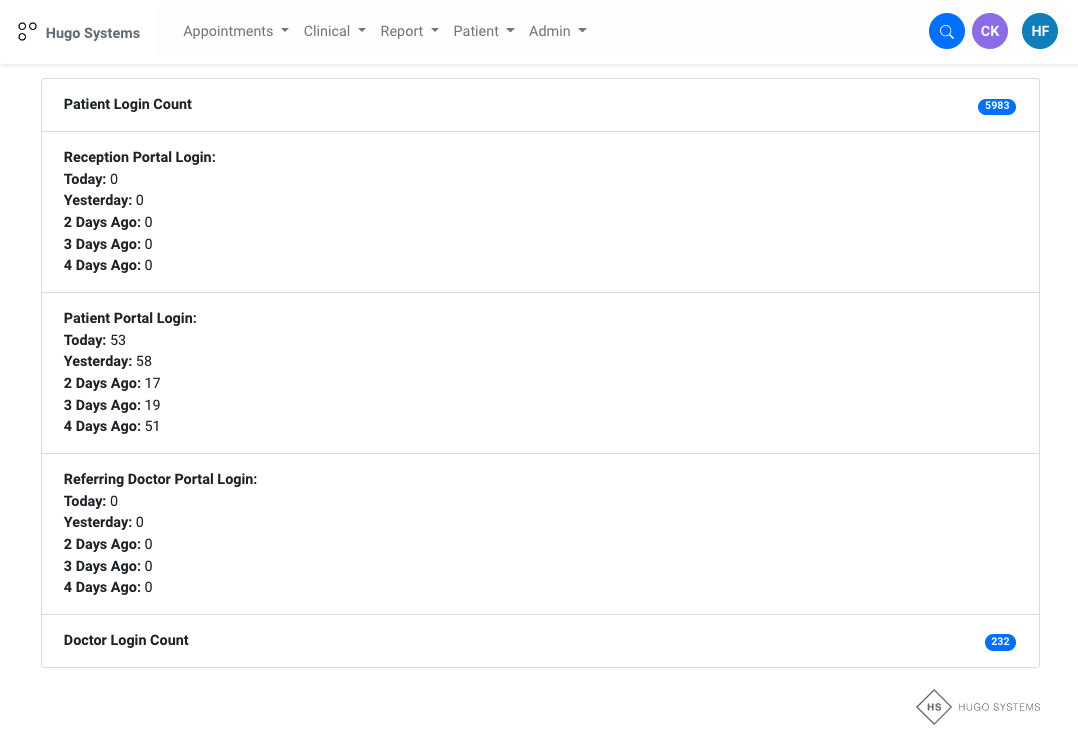This screenshot has width=1078, height=743.
Task: Open the purple CK user avatar
Action: coord(989,31)
